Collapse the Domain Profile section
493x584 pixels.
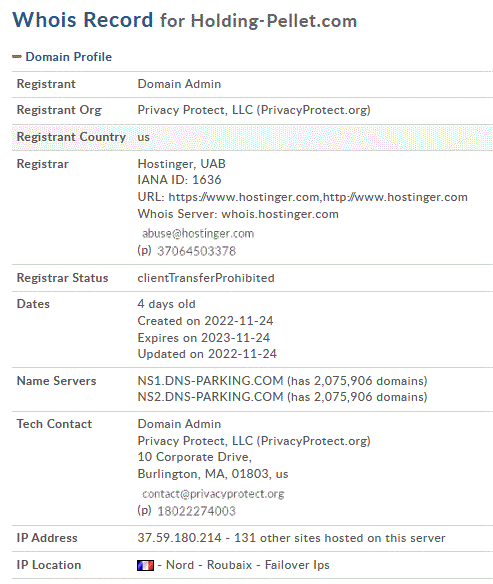pyautogui.click(x=17, y=57)
